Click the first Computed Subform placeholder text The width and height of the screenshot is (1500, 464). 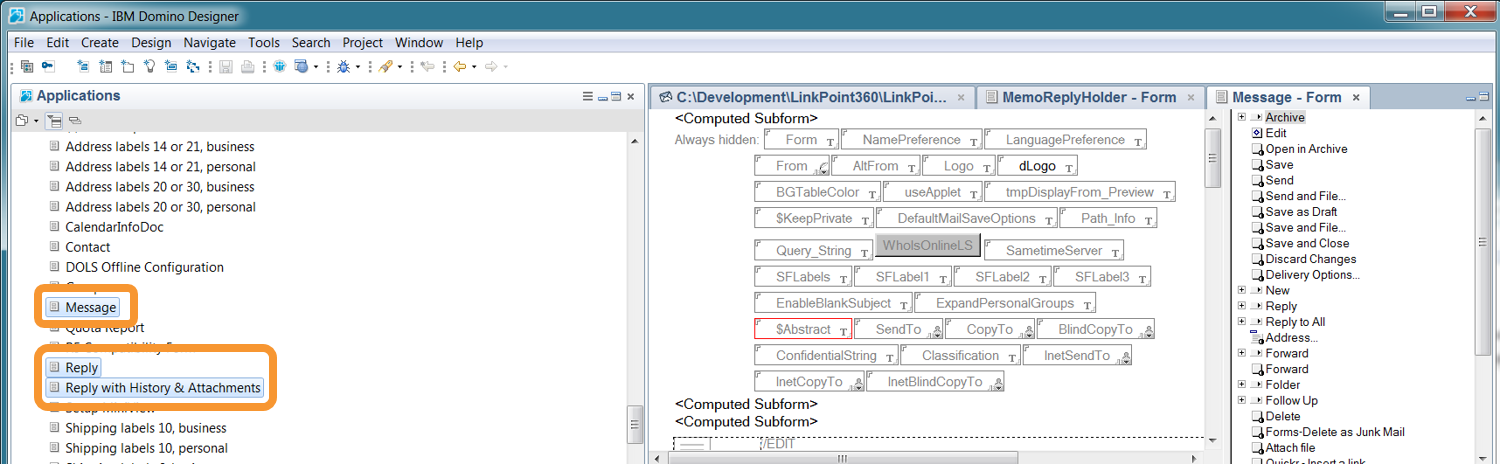746,120
